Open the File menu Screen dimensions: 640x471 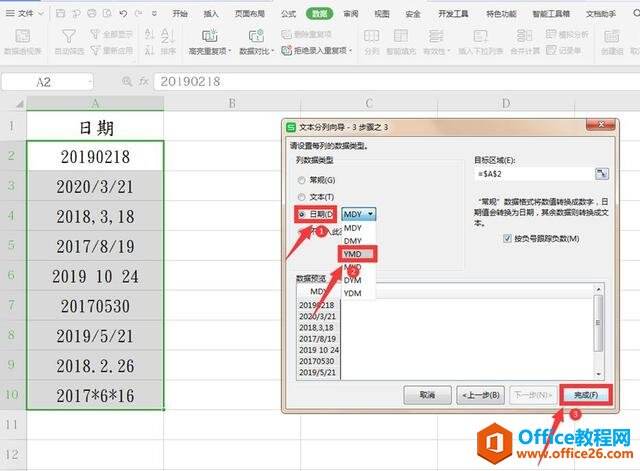(24, 13)
